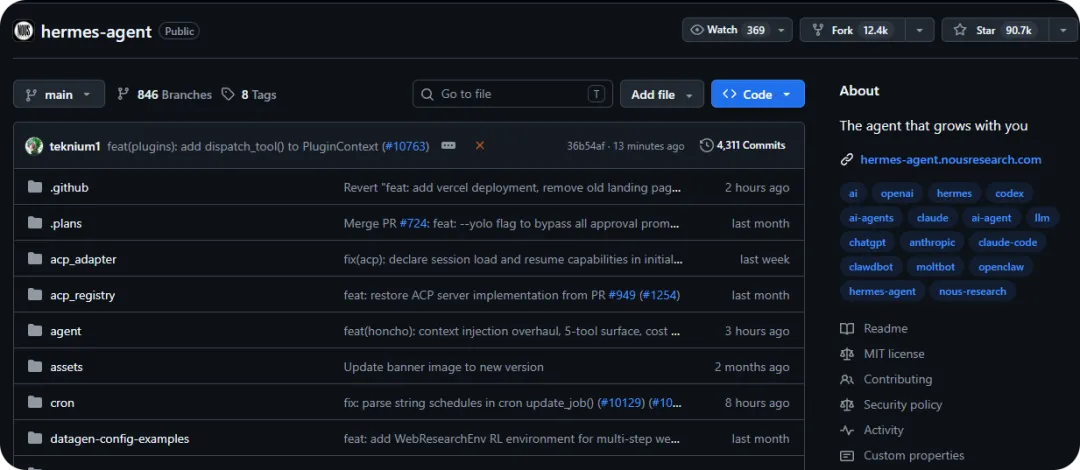Open the Fork options dropdown arrow
This screenshot has height=470, width=1080.
coord(919,30)
